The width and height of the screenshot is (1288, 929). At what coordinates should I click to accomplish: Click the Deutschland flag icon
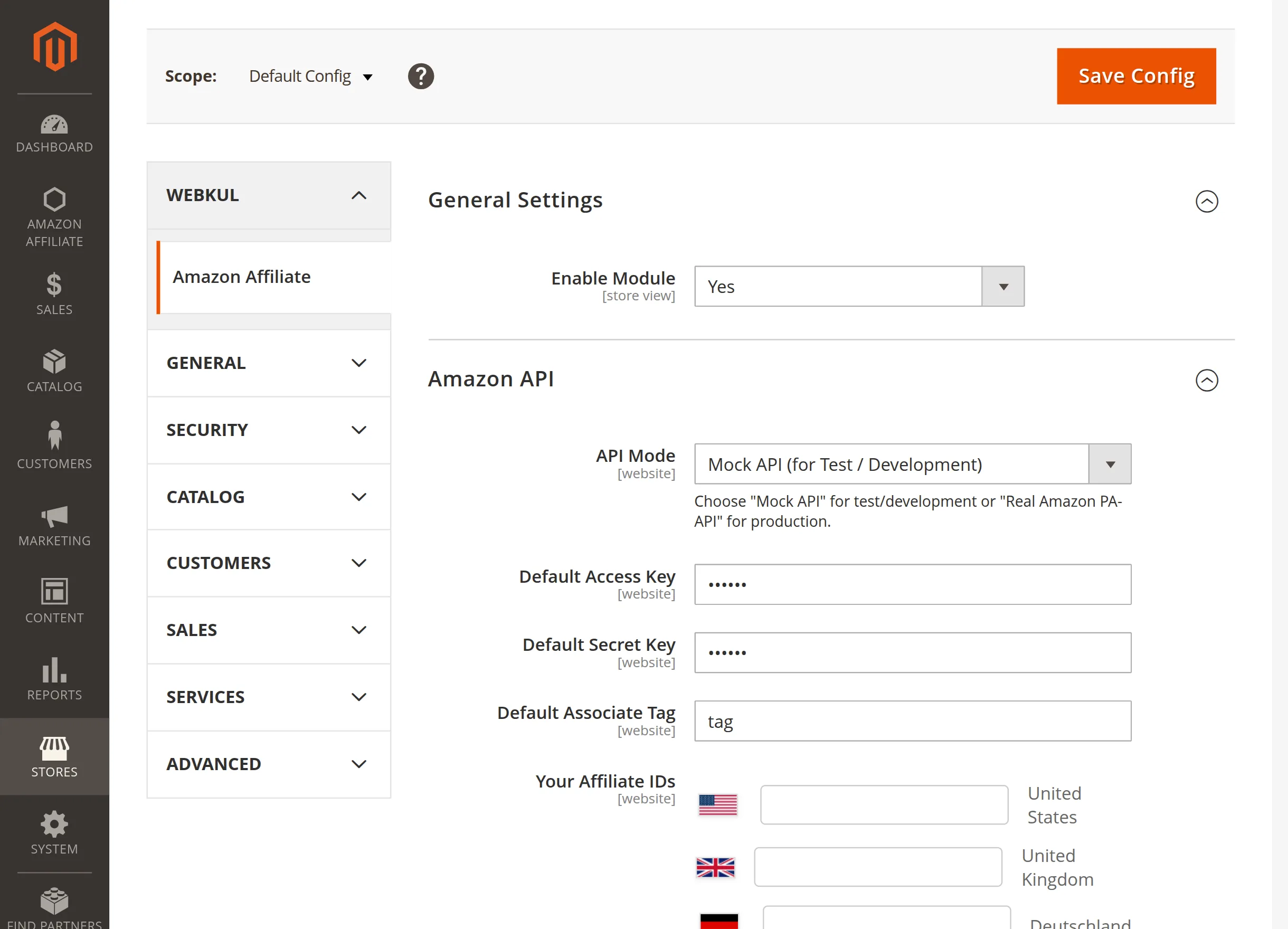(719, 921)
